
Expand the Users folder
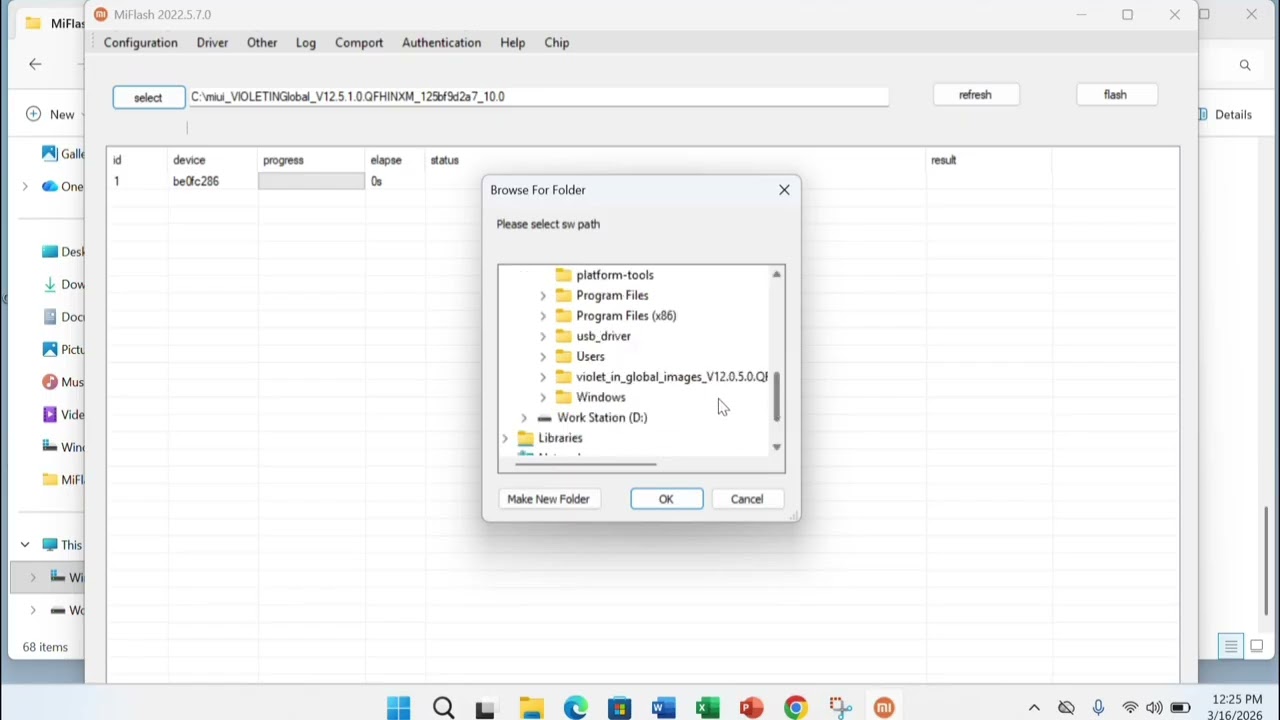click(x=543, y=357)
